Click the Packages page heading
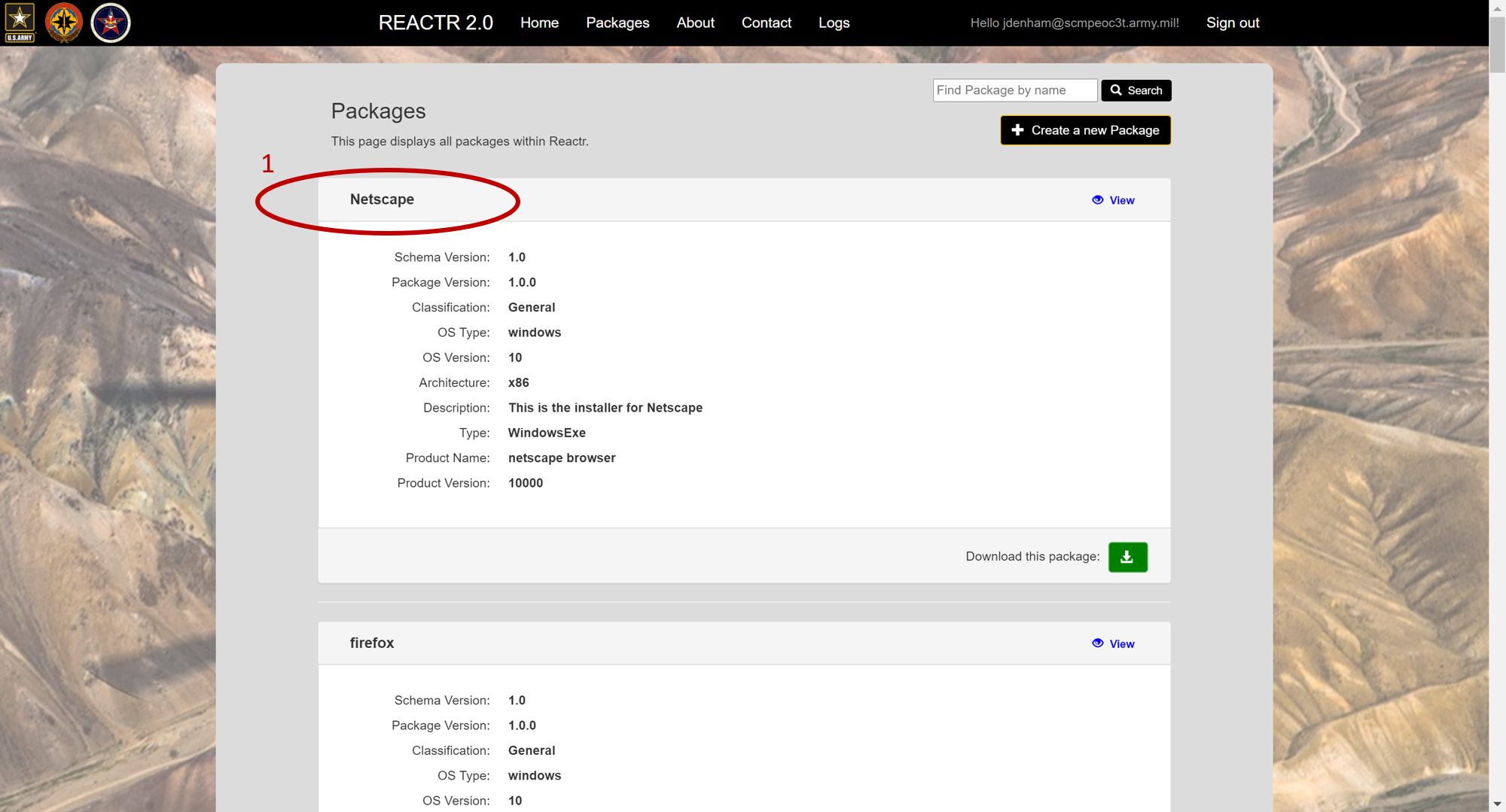This screenshot has height=812, width=1506. (x=379, y=111)
